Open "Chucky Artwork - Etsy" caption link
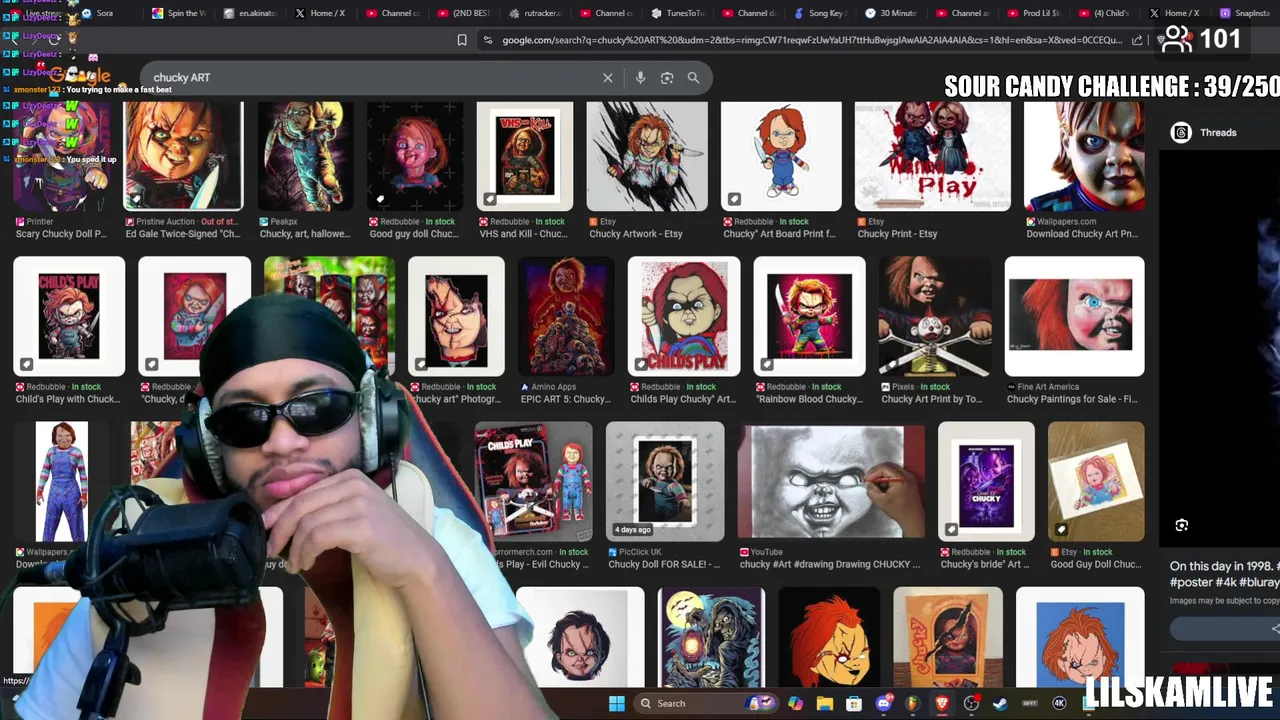The height and width of the screenshot is (720, 1280). point(636,234)
